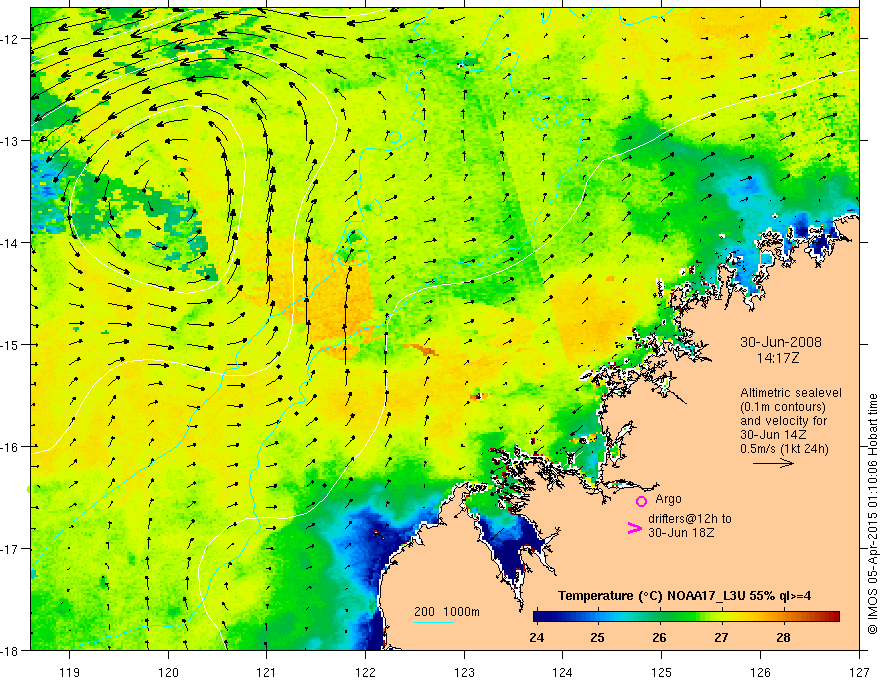Click the colorbar tick label 24

[x=536, y=637]
